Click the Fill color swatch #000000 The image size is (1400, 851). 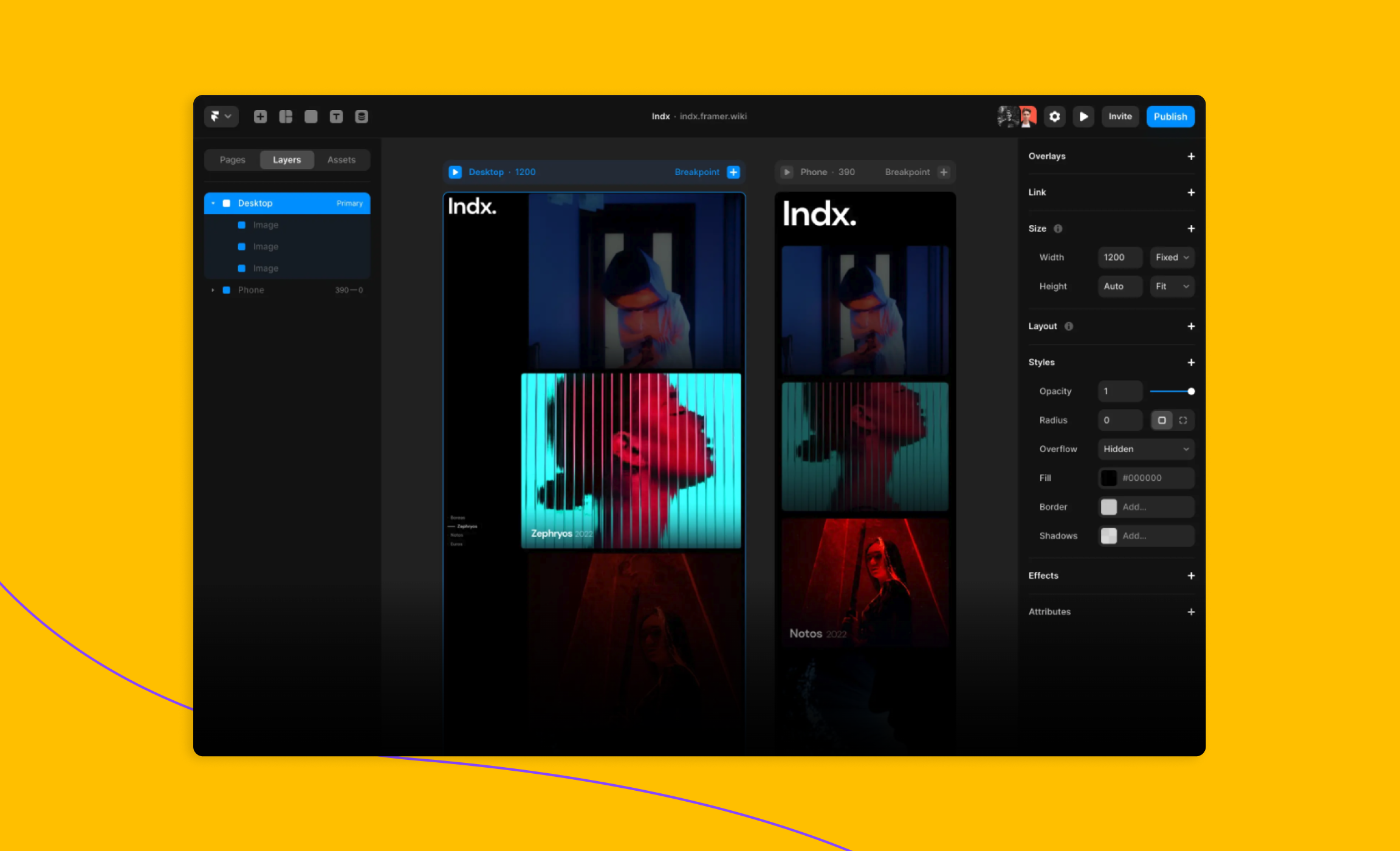(x=1108, y=478)
